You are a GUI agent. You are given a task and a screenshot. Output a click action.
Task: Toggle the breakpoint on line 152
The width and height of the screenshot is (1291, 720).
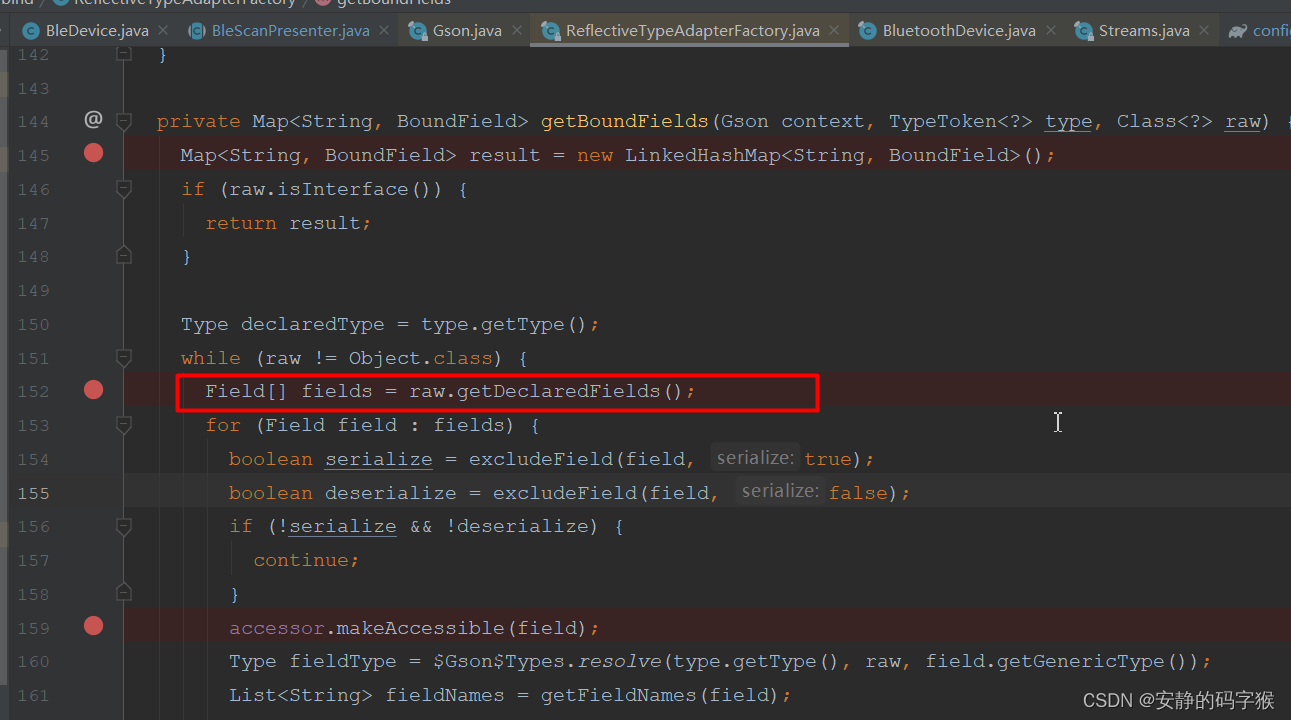pos(93,390)
